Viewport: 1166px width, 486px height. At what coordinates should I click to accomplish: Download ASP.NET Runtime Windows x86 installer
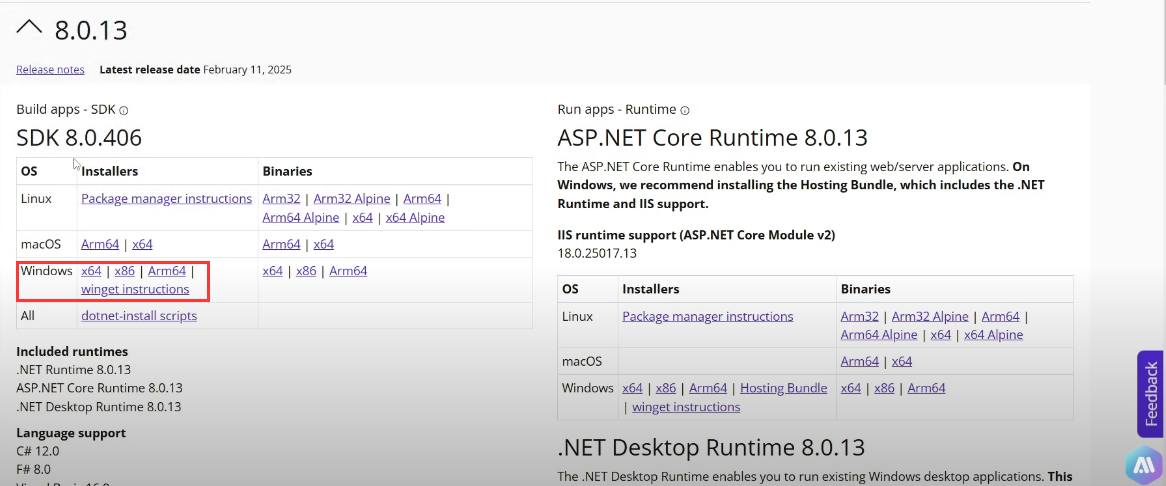pyautogui.click(x=666, y=388)
